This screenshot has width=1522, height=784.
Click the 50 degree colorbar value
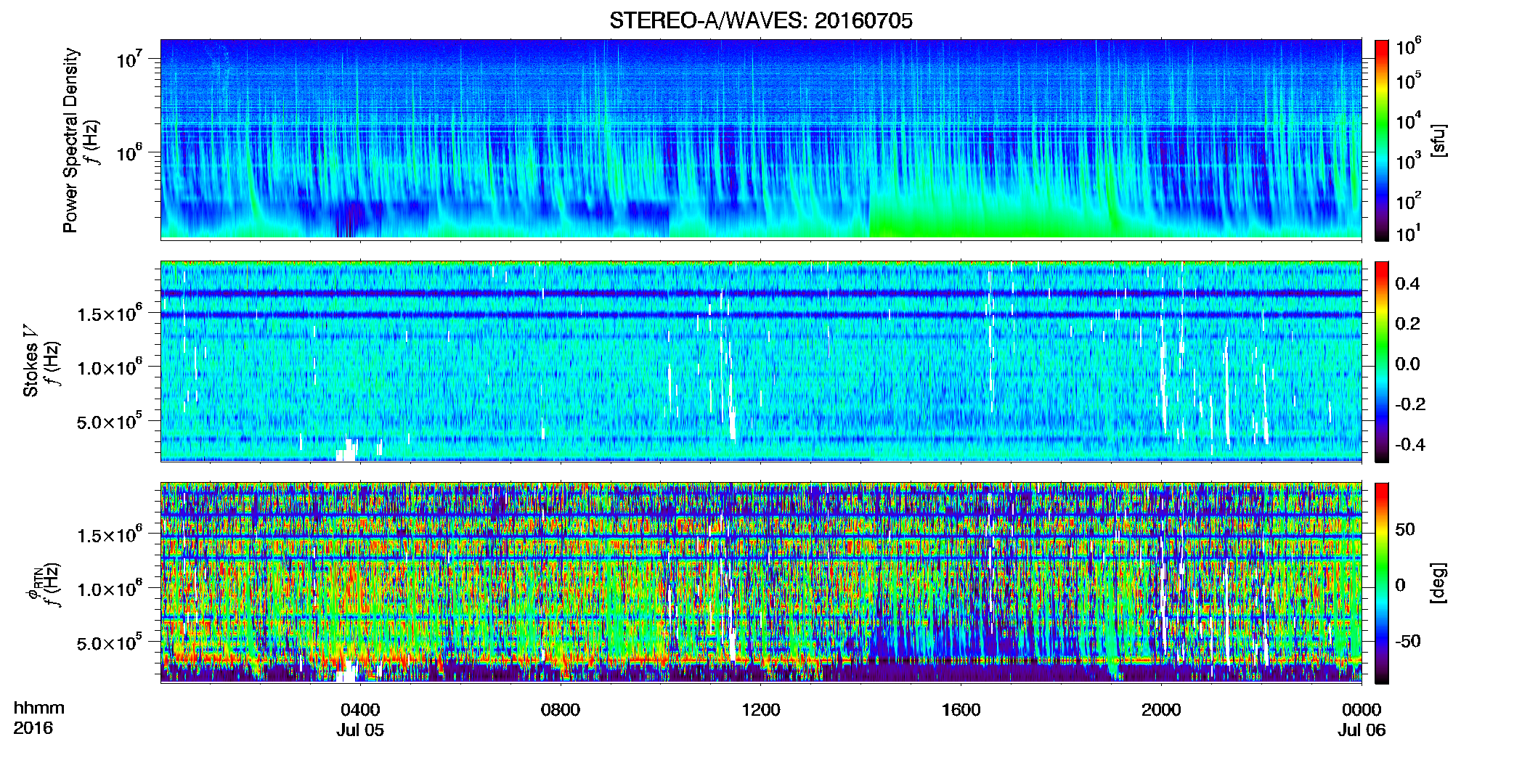coord(1405,529)
